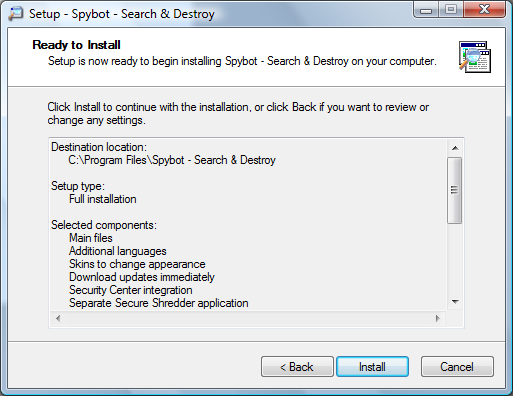Click the vertical scrollbar thumb

[454, 190]
